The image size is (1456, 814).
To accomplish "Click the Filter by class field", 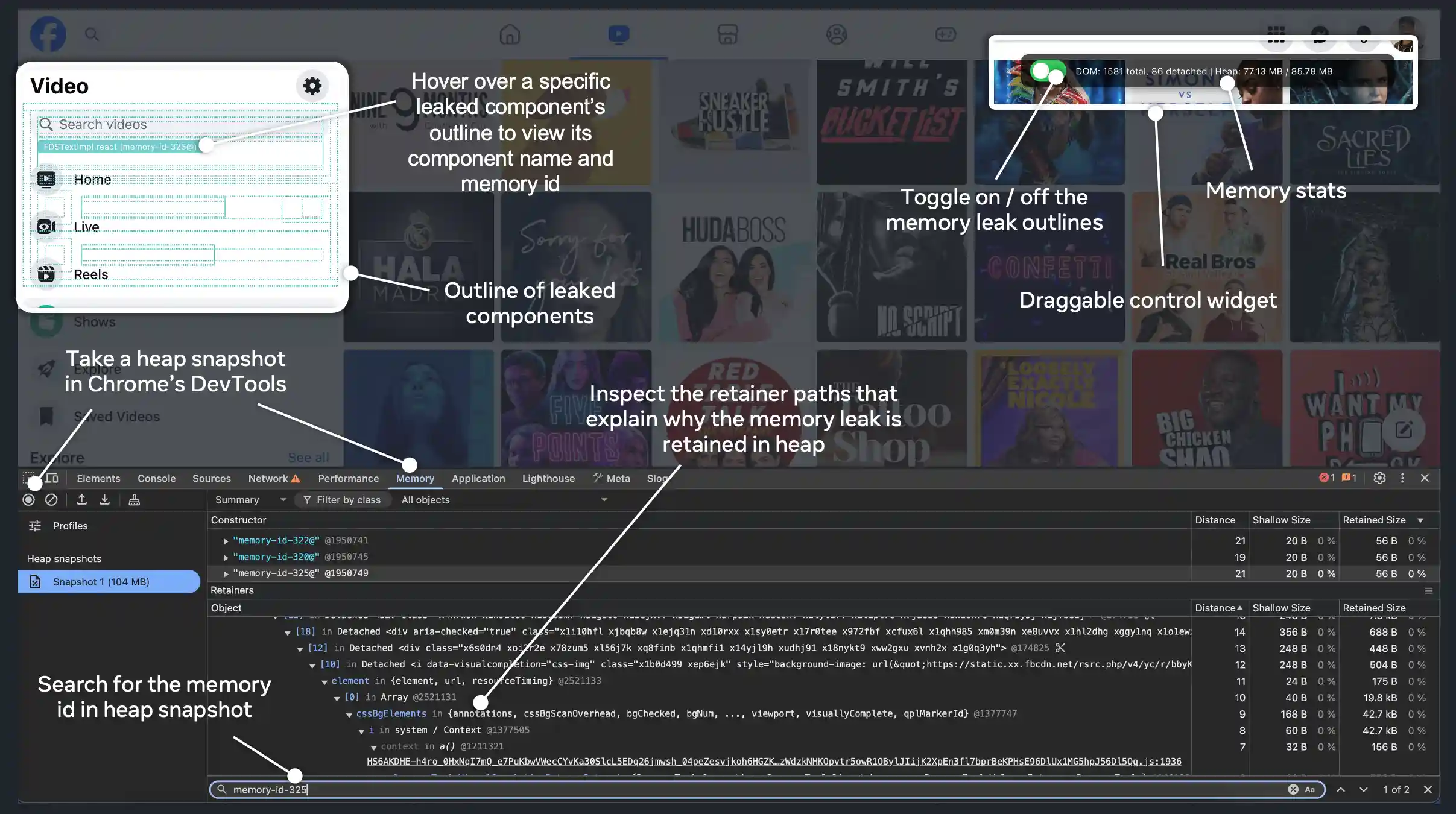I will (x=348, y=500).
